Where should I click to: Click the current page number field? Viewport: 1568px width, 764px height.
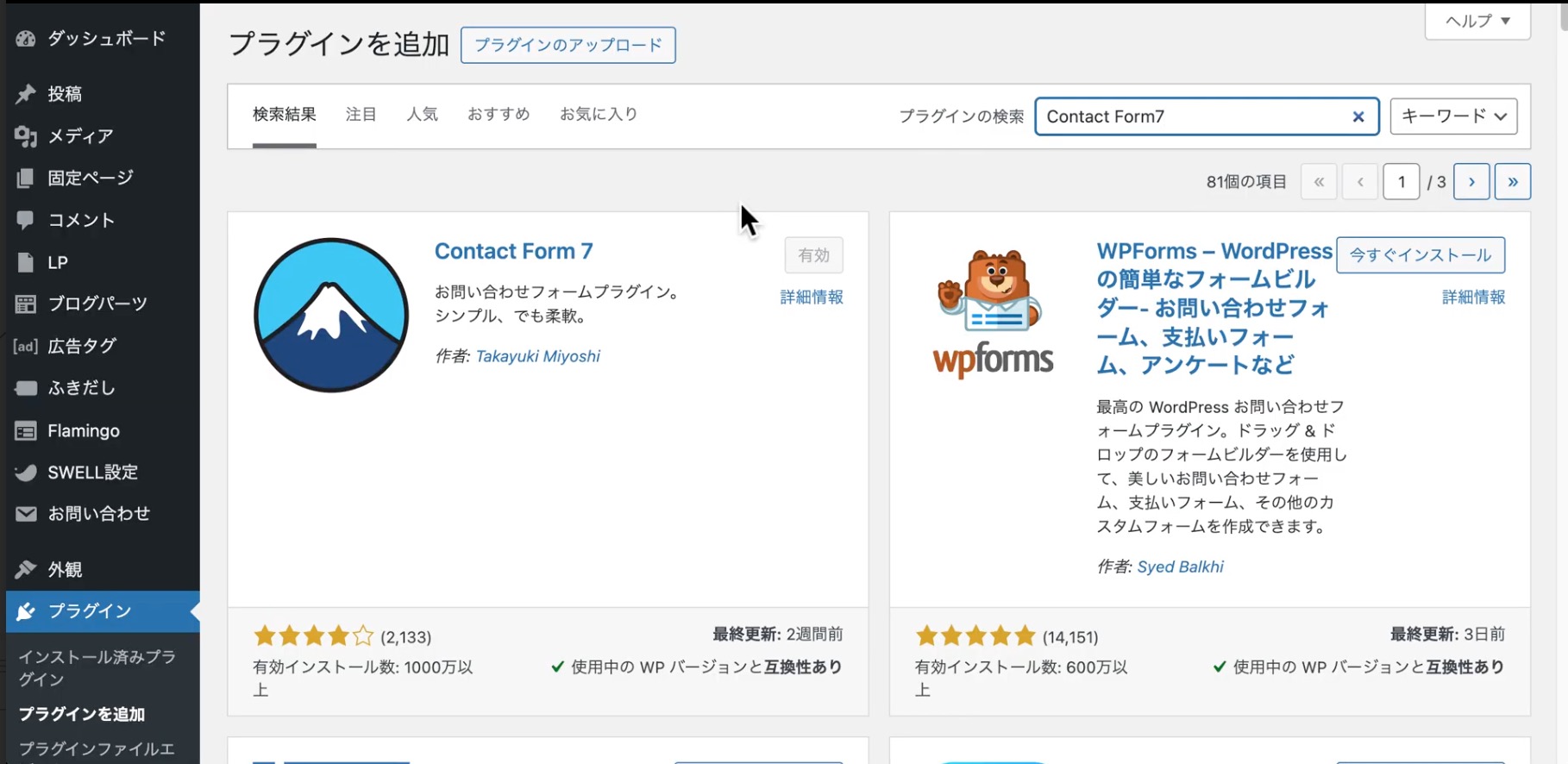tap(1402, 182)
